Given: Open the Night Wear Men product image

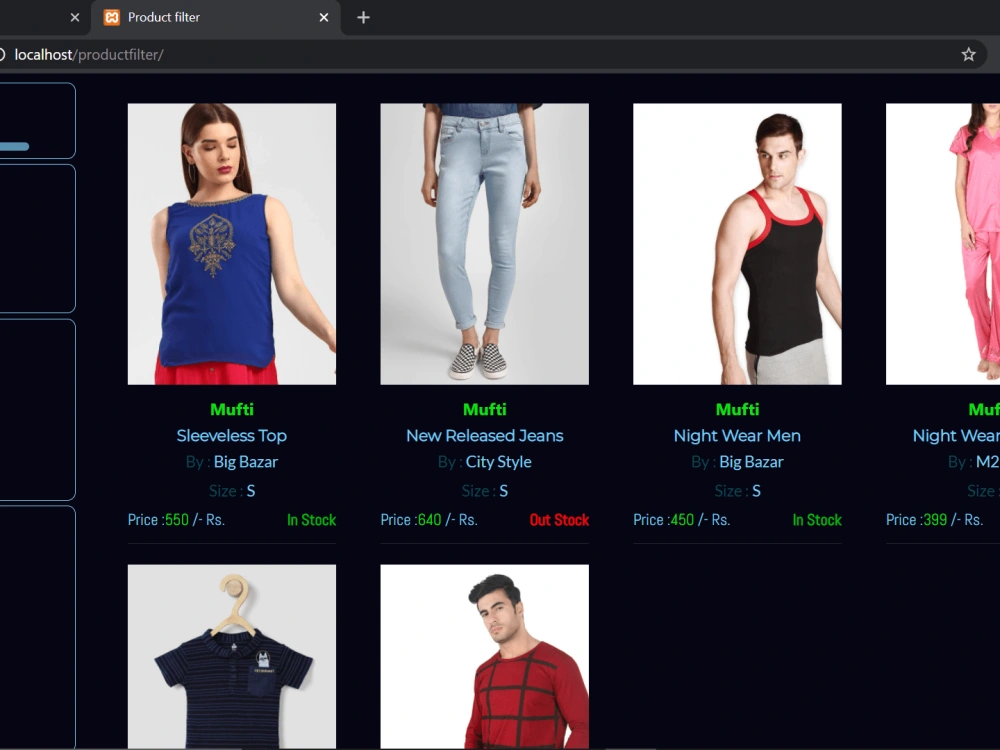Looking at the screenshot, I should 737,244.
